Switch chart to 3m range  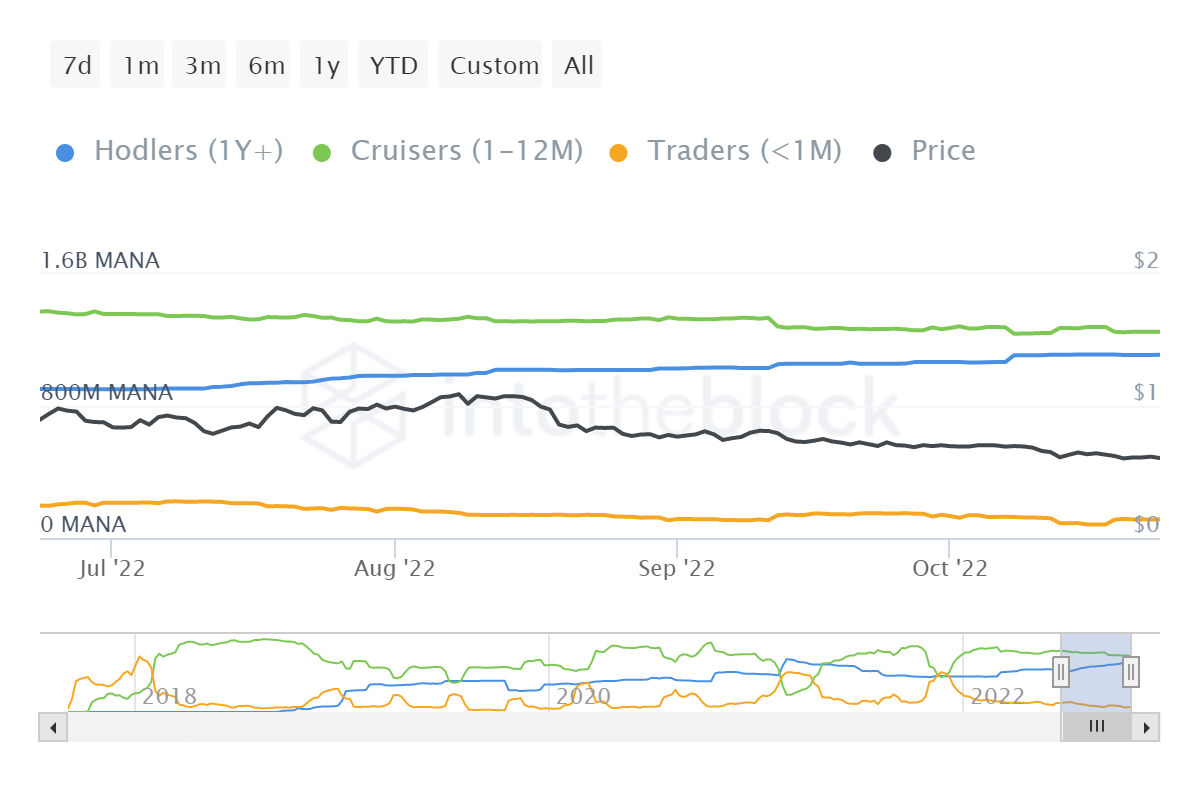(x=202, y=66)
